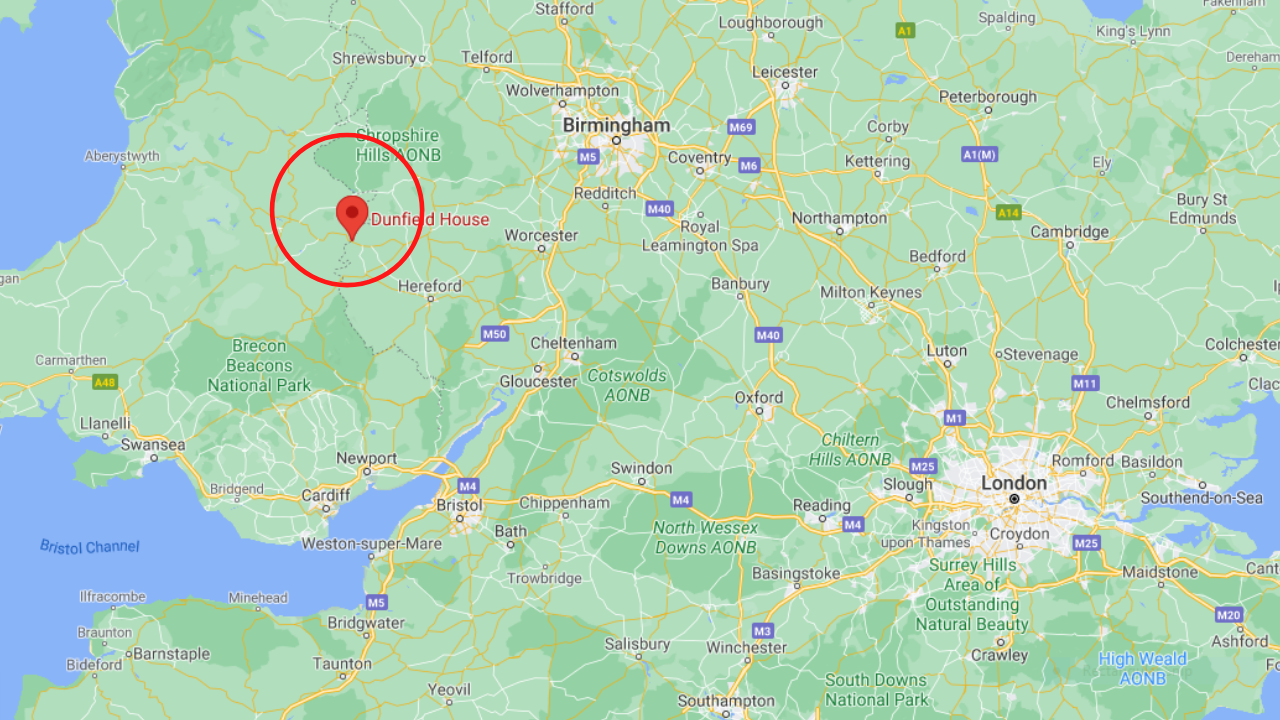Screen dimensions: 1280x720
Task: Select the A14 road badge near Cambridge
Action: click(1008, 212)
